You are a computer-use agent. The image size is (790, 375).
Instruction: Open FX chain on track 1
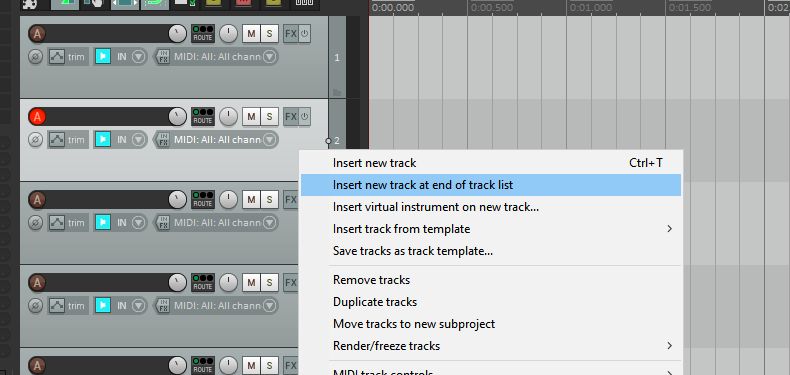(291, 34)
